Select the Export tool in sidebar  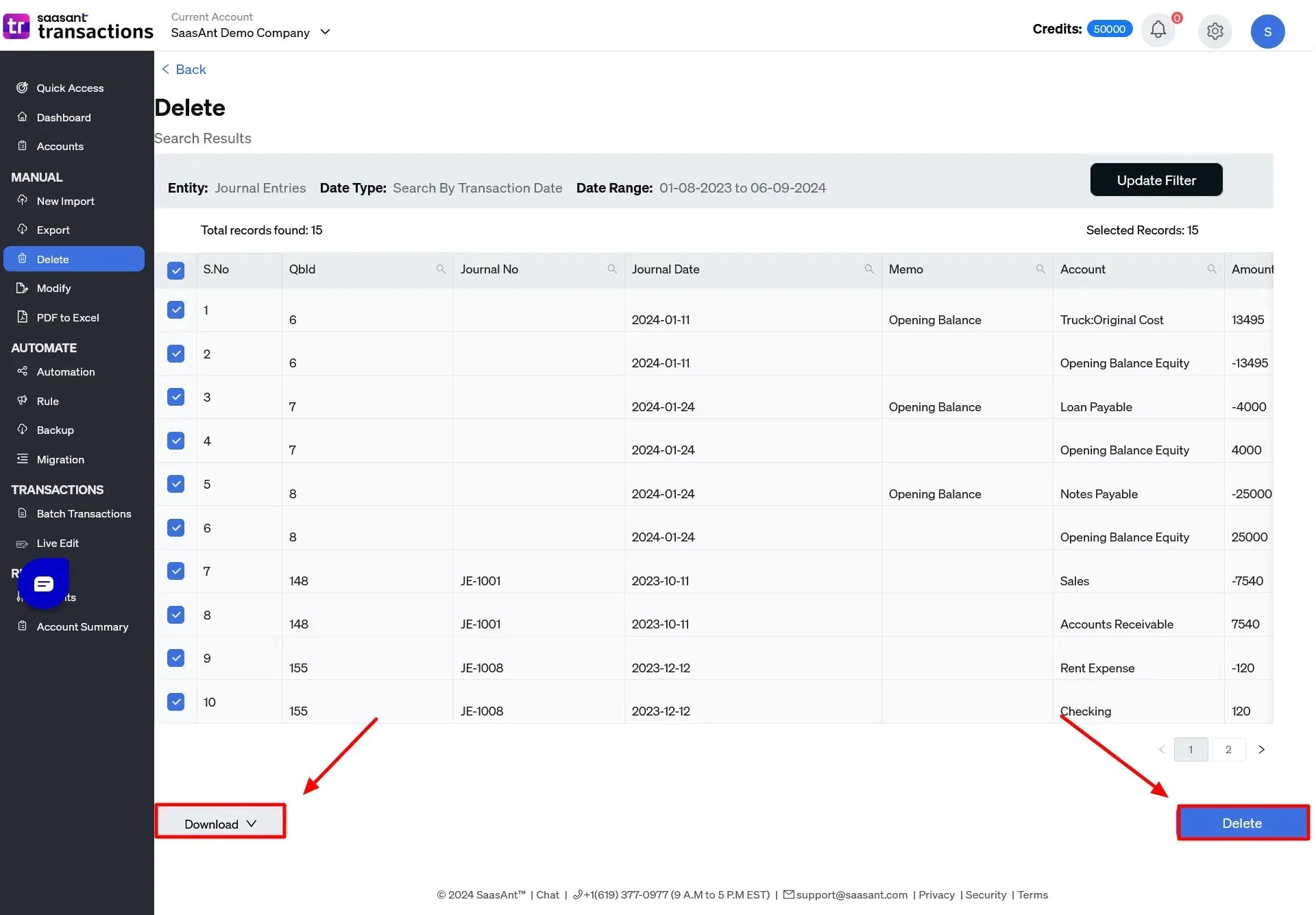(53, 229)
